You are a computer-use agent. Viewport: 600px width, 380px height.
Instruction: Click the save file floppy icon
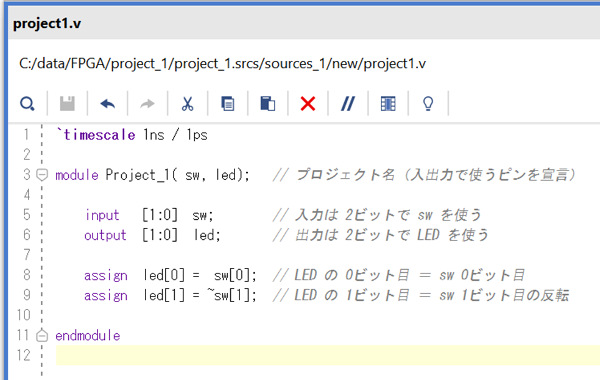pyautogui.click(x=67, y=104)
